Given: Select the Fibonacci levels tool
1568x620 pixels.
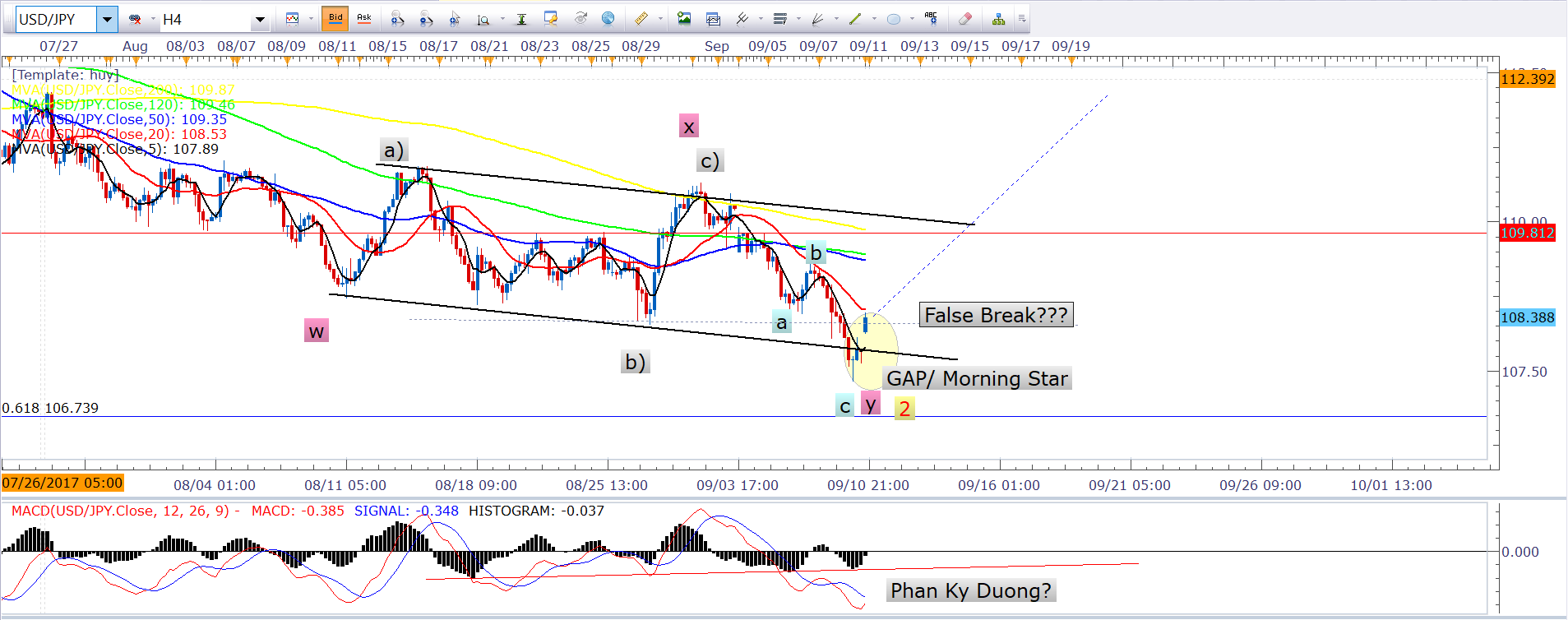Looking at the screenshot, I should (x=780, y=19).
